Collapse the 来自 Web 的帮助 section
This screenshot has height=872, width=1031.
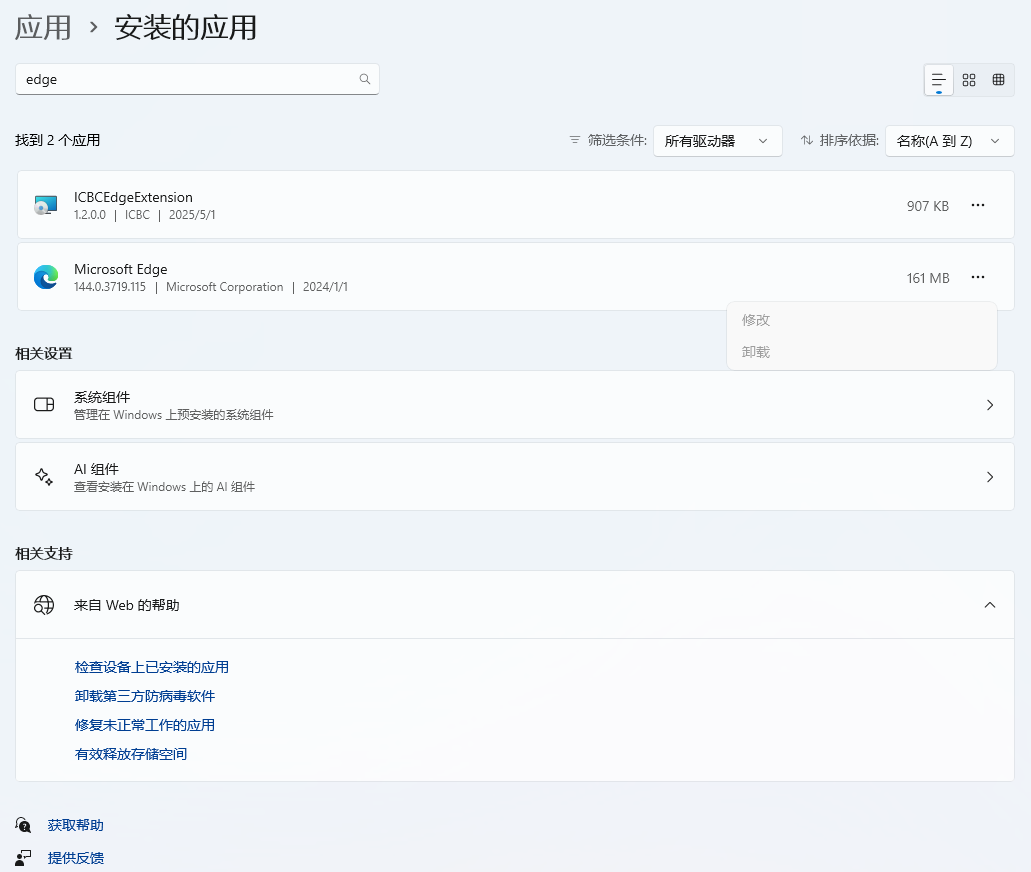[x=990, y=605]
